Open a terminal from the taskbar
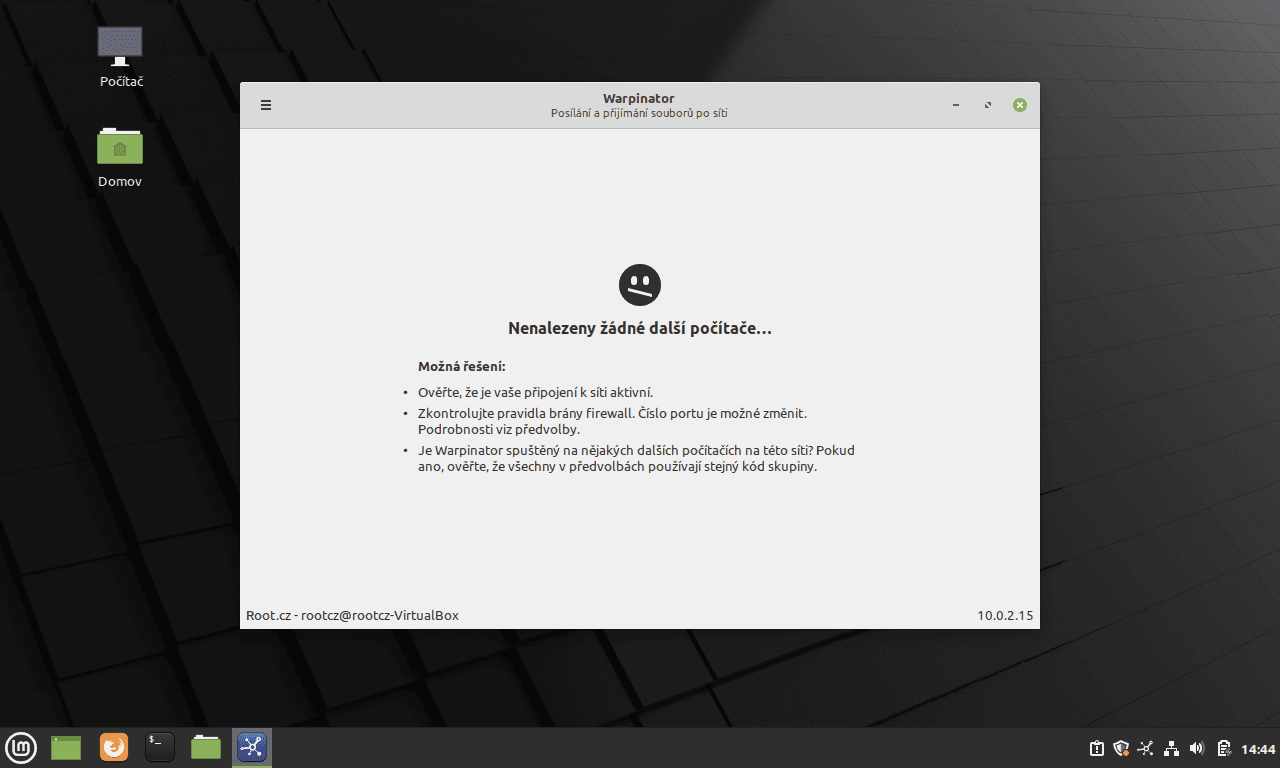Image resolution: width=1280 pixels, height=768 pixels. [159, 747]
